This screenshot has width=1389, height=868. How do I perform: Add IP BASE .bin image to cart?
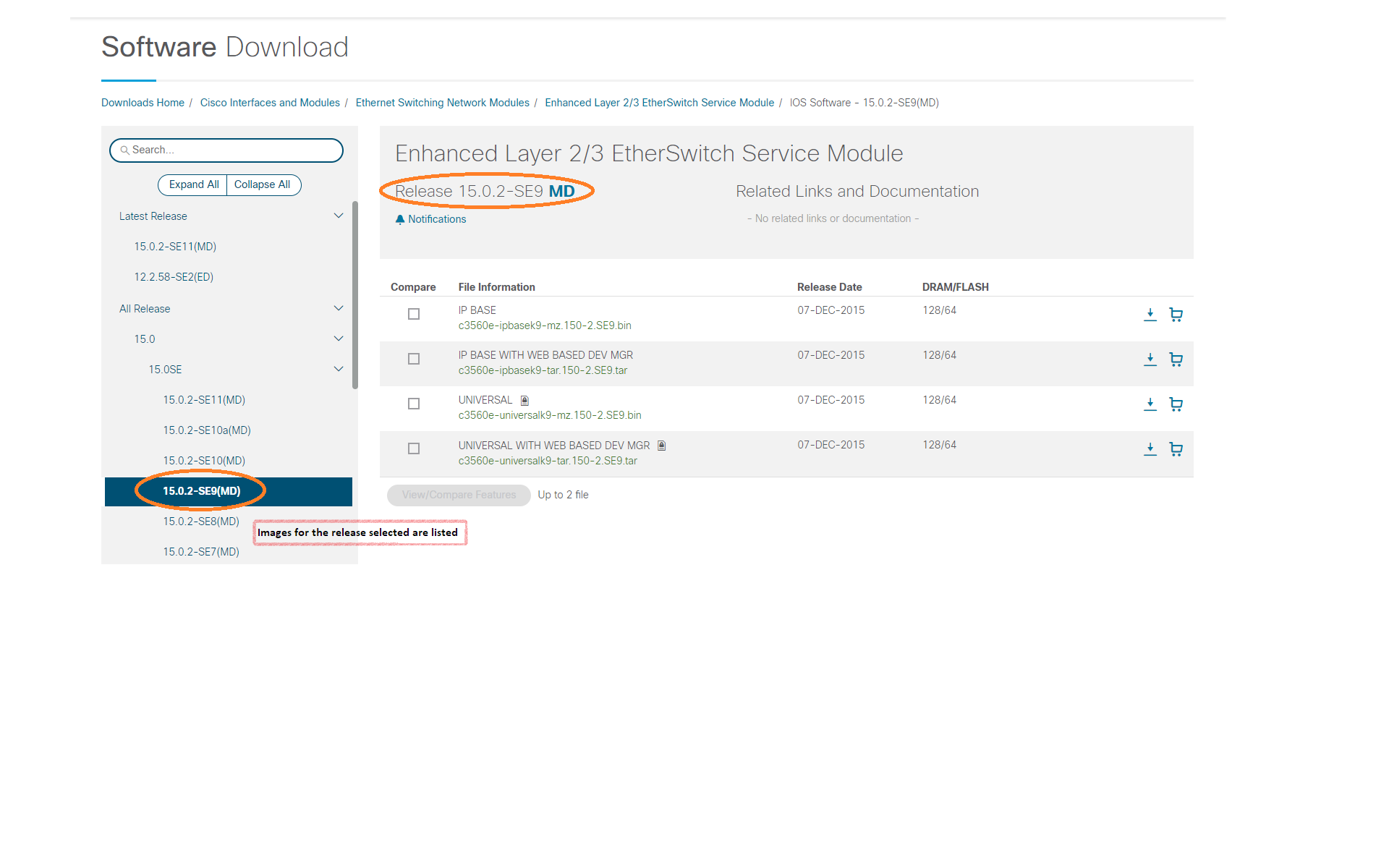coord(1176,315)
